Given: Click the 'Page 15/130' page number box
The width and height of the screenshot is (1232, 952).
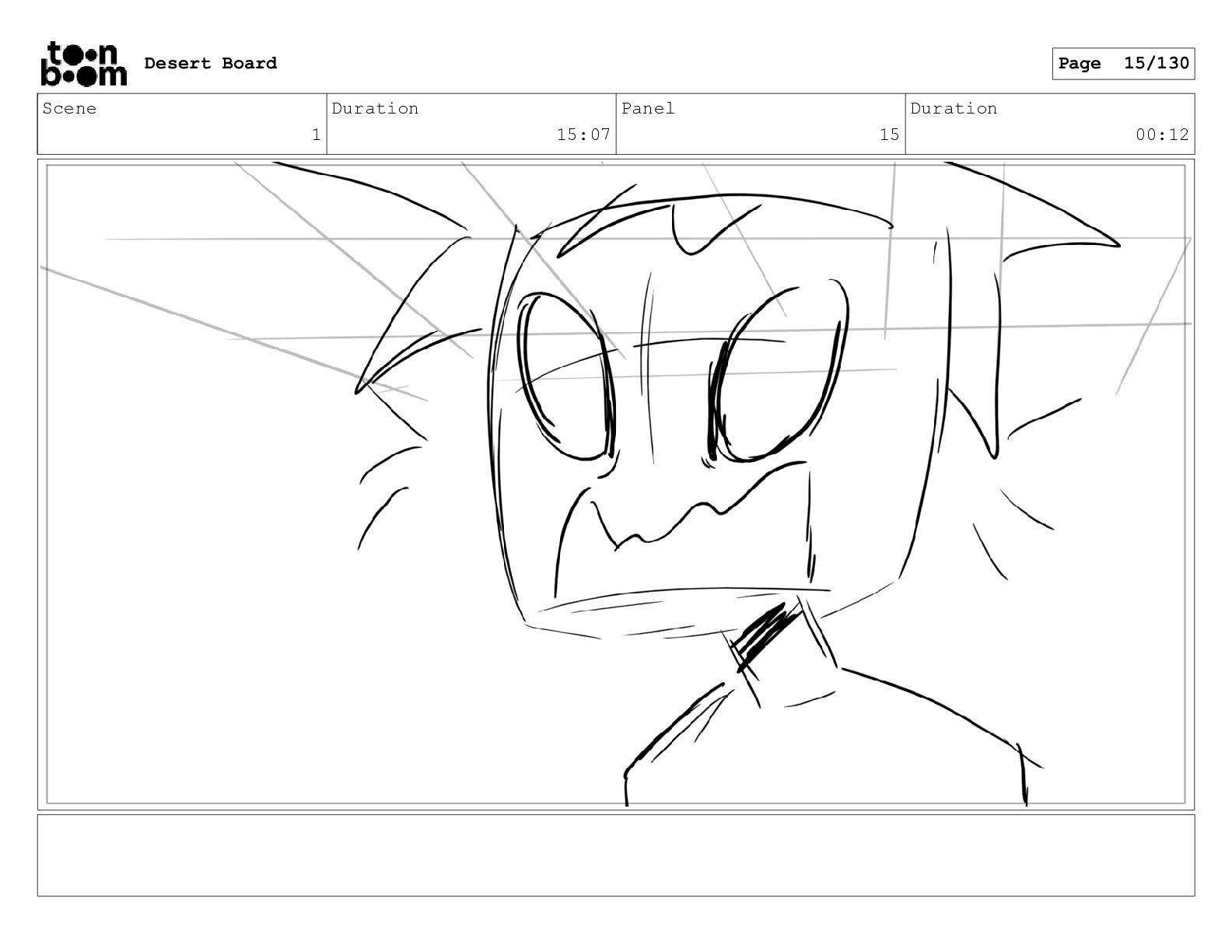Looking at the screenshot, I should pos(1123,64).
